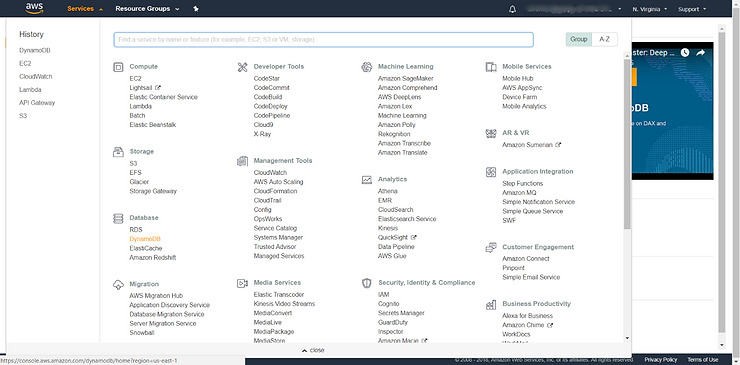The width and height of the screenshot is (740, 365).
Task: Click the video watch later clock icon
Action: [685, 53]
